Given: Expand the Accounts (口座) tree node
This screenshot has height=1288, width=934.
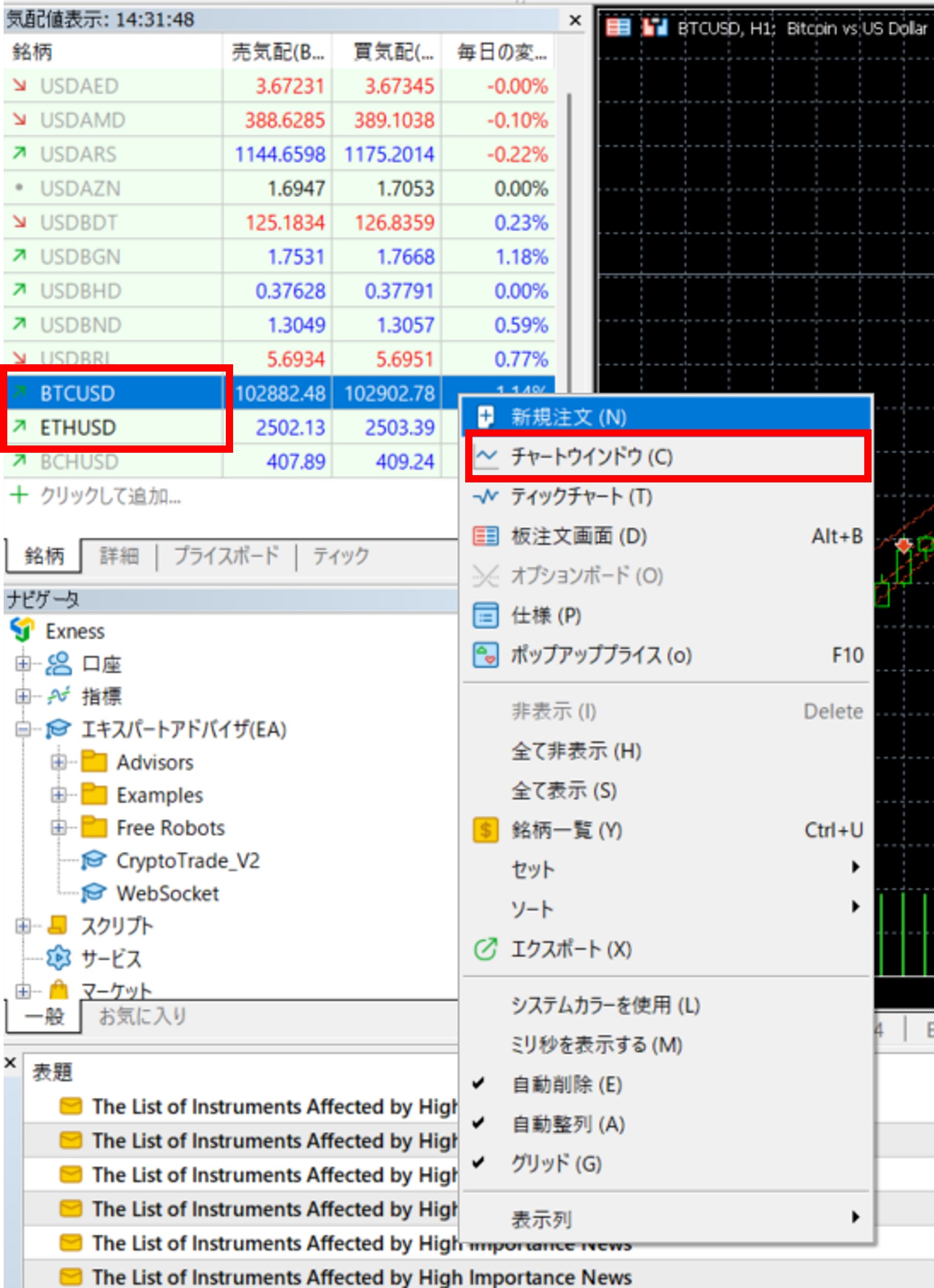Looking at the screenshot, I should click(23, 664).
